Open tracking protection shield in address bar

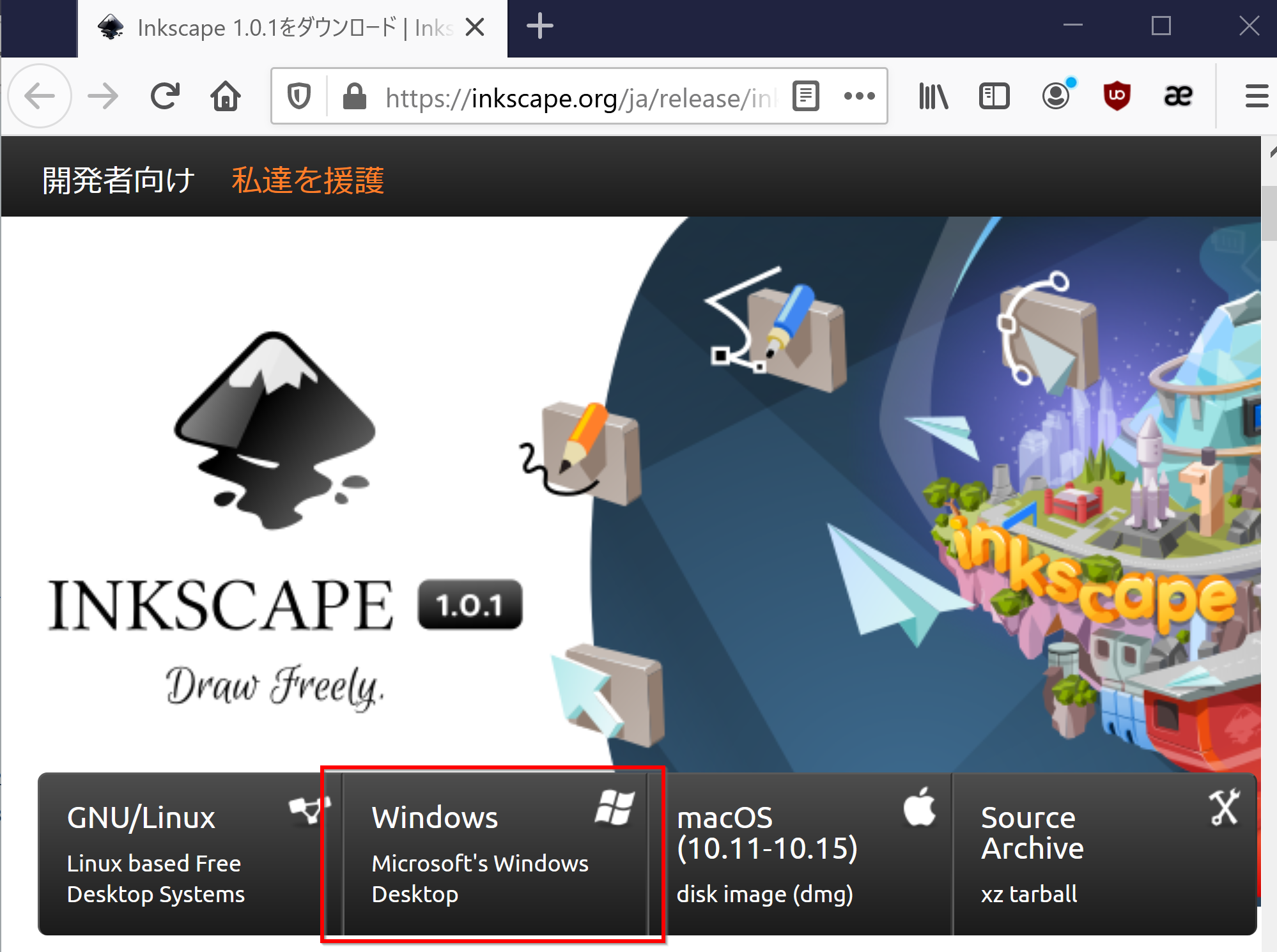point(299,96)
